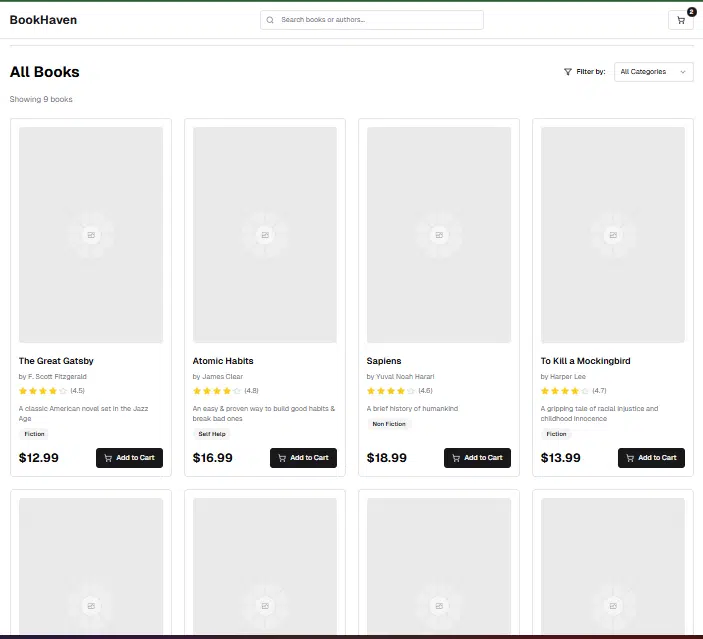Click the $12.99 price
Image resolution: width=703 pixels, height=639 pixels.
coord(39,458)
